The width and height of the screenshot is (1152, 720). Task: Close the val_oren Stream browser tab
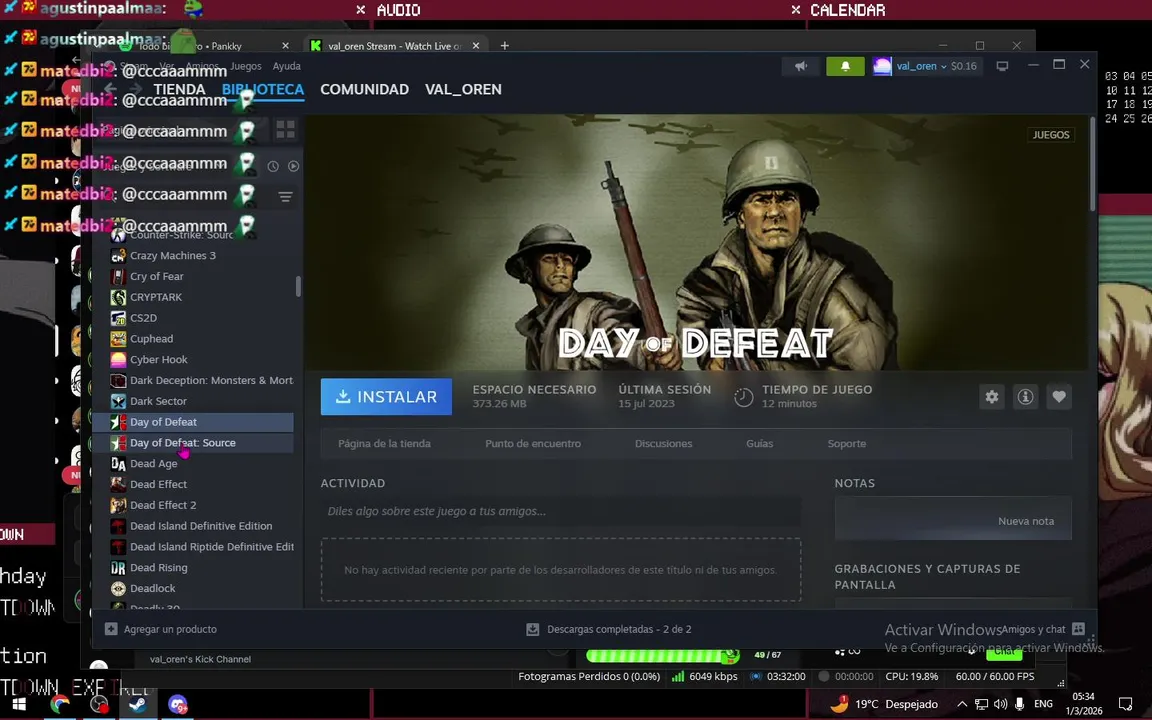click(475, 46)
